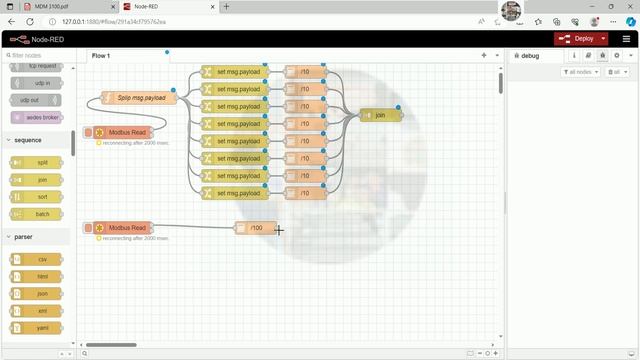This screenshot has width=640, height=360.
Task: Select the xml parser palette node
Action: 36,311
